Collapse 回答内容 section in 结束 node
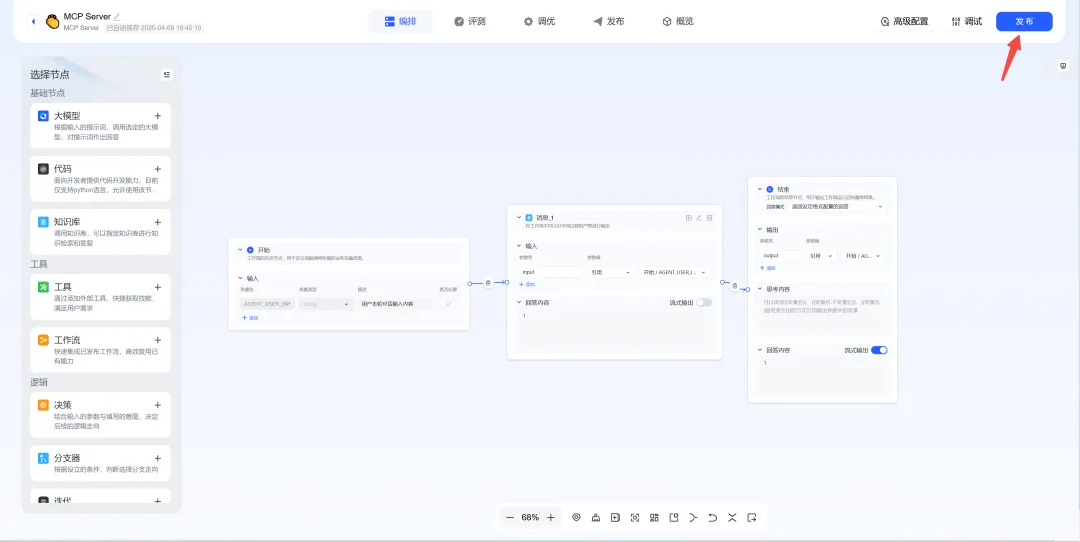The width and height of the screenshot is (1080, 542). [760, 350]
